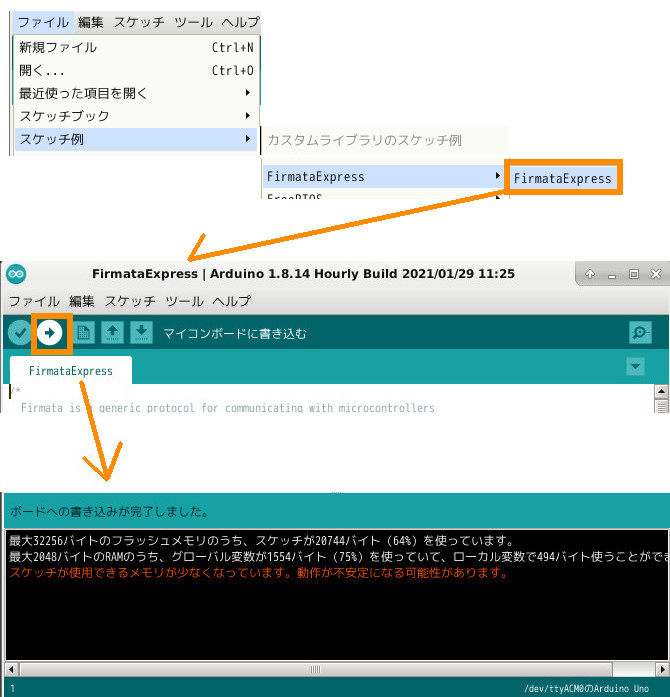Open スケッチ menu in Arduino window

130,301
